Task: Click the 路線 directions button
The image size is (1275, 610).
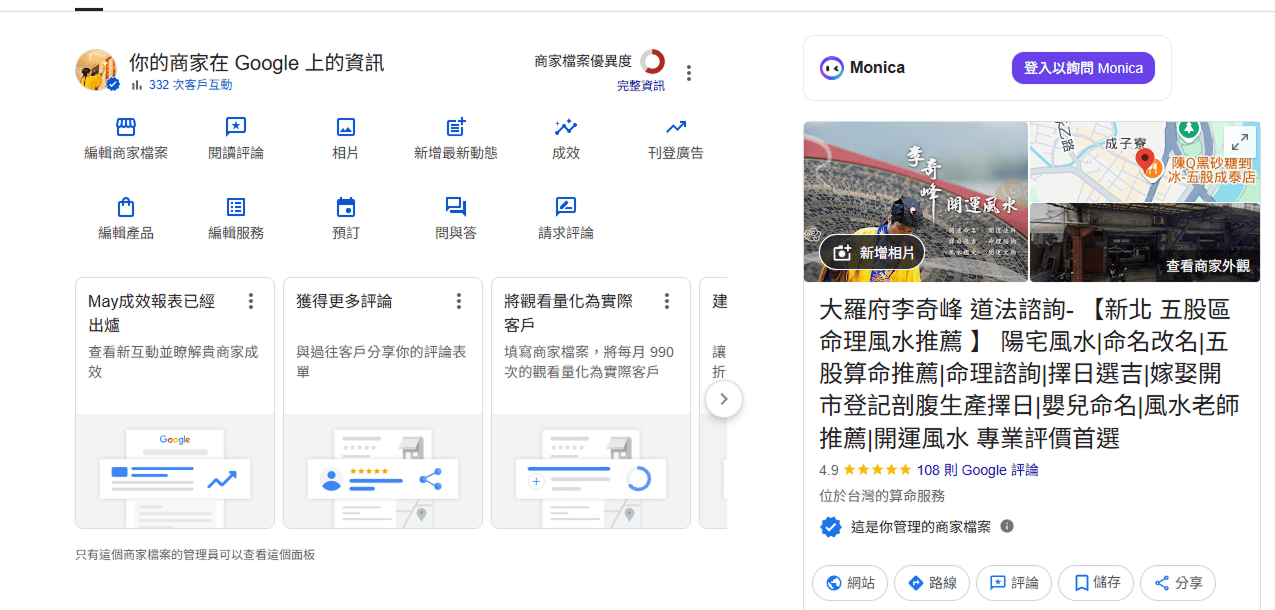Action: (932, 583)
